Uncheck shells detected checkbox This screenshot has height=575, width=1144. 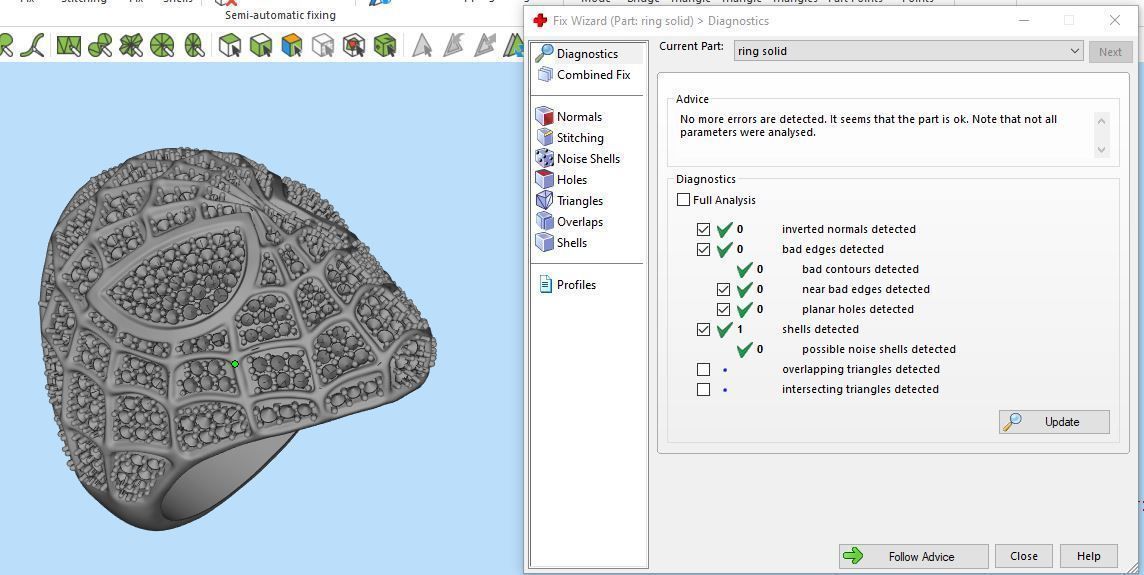point(703,330)
